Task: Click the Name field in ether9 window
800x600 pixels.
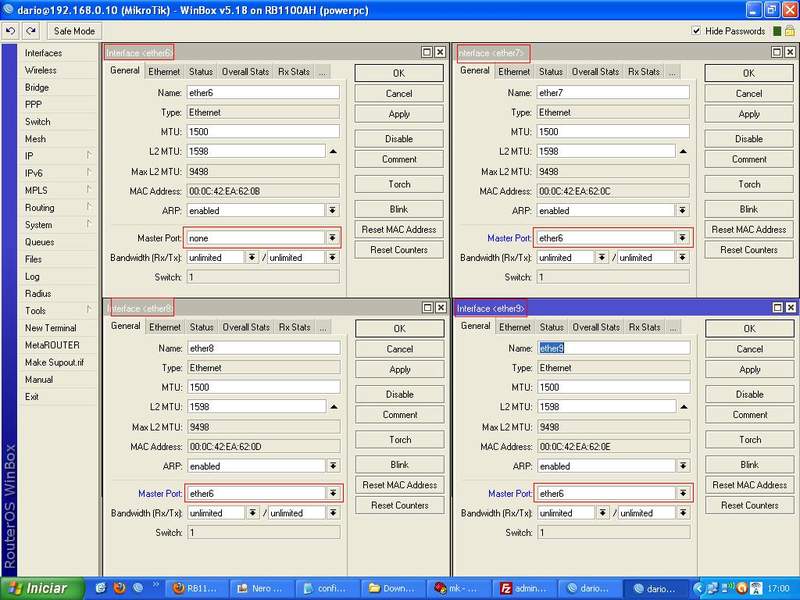Action: [x=614, y=348]
